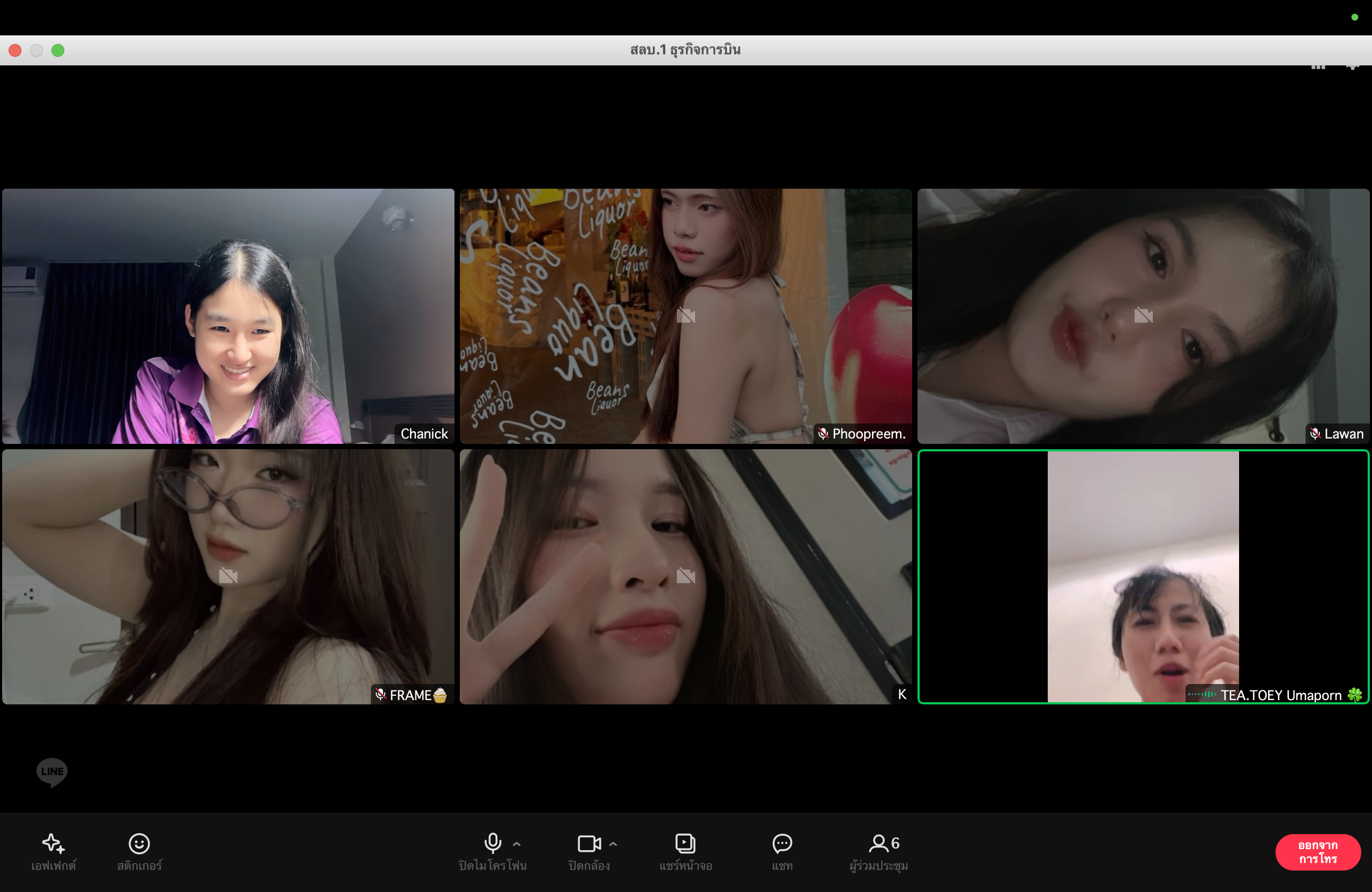
Task: Start screen sharing with แชร์หน้าจอ
Action: [x=685, y=852]
